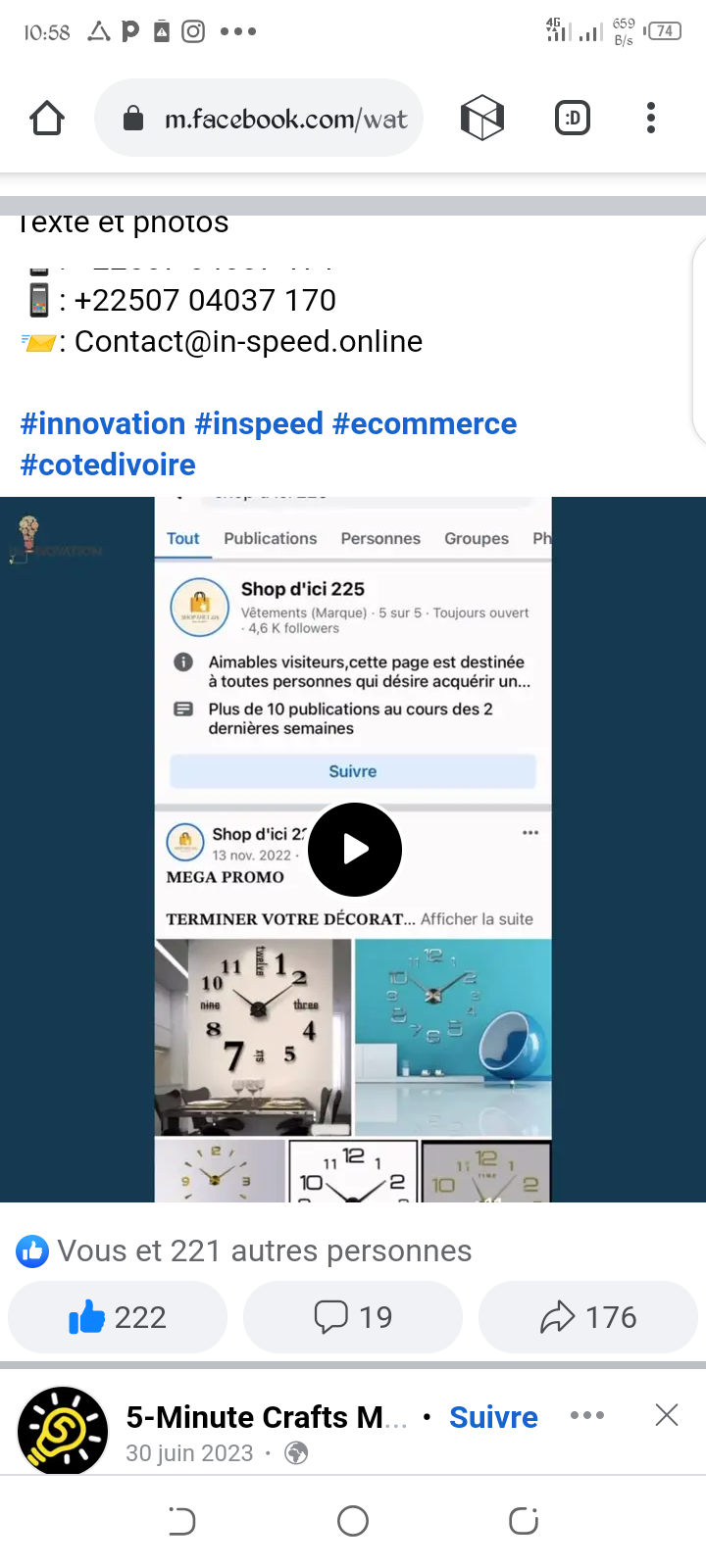Tap the #innovation hashtag
This screenshot has height=1568, width=706.
(x=103, y=423)
